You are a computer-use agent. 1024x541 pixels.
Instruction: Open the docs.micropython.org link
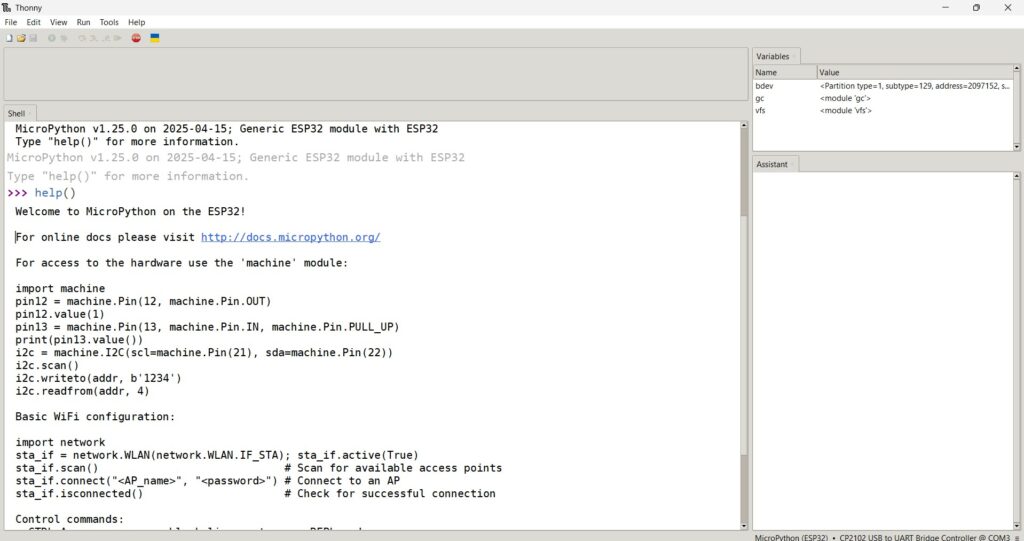[x=291, y=237]
